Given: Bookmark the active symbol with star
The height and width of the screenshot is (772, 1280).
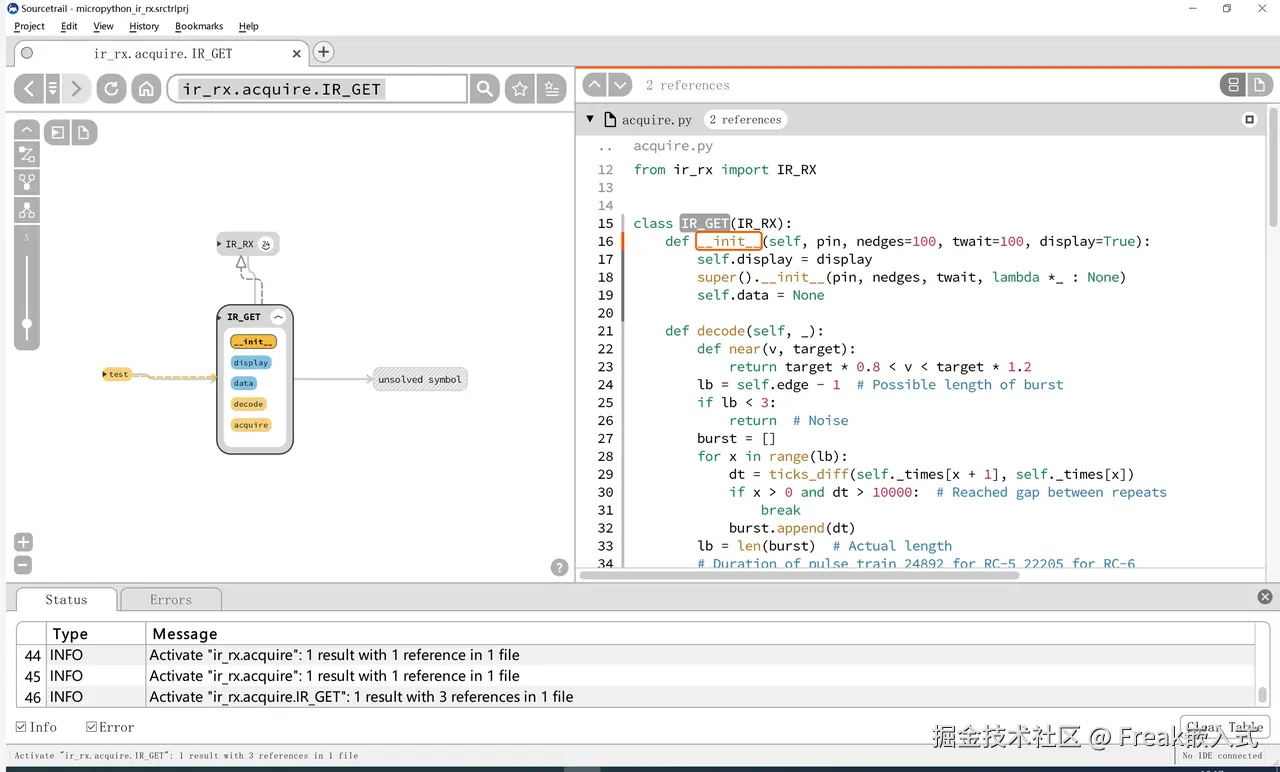Looking at the screenshot, I should 520,89.
